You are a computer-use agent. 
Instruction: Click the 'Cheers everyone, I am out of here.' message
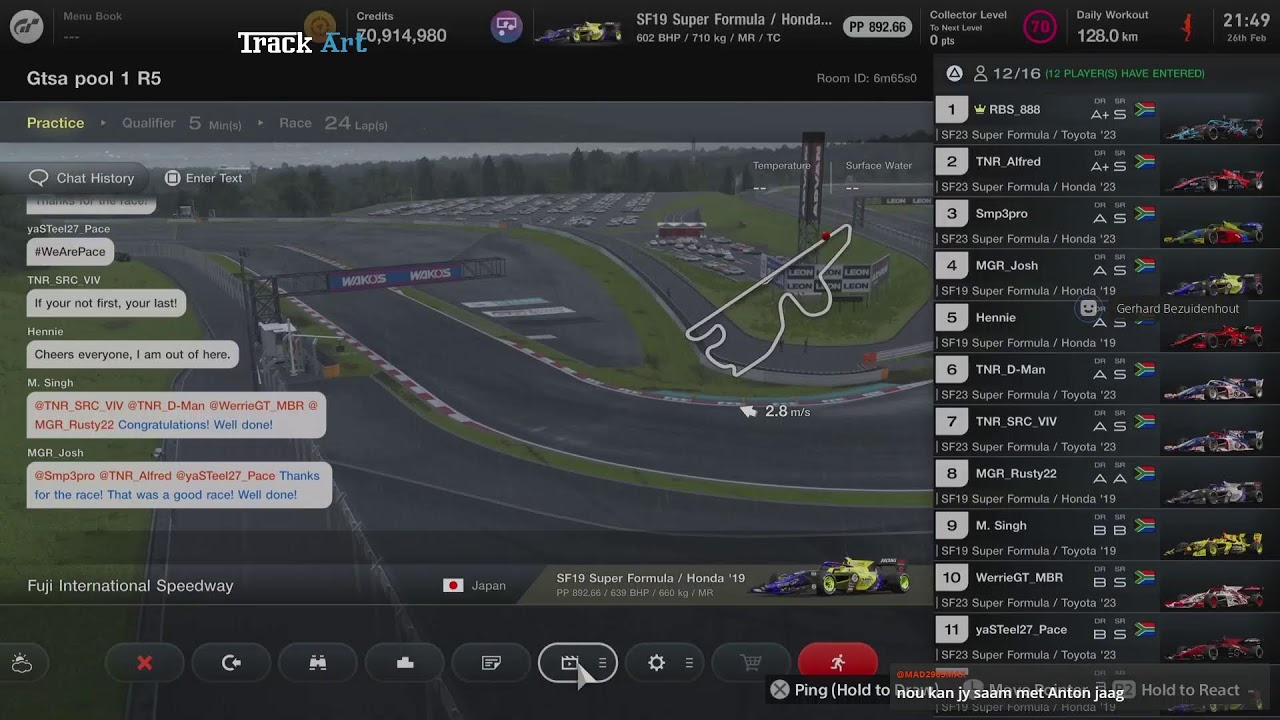click(132, 354)
